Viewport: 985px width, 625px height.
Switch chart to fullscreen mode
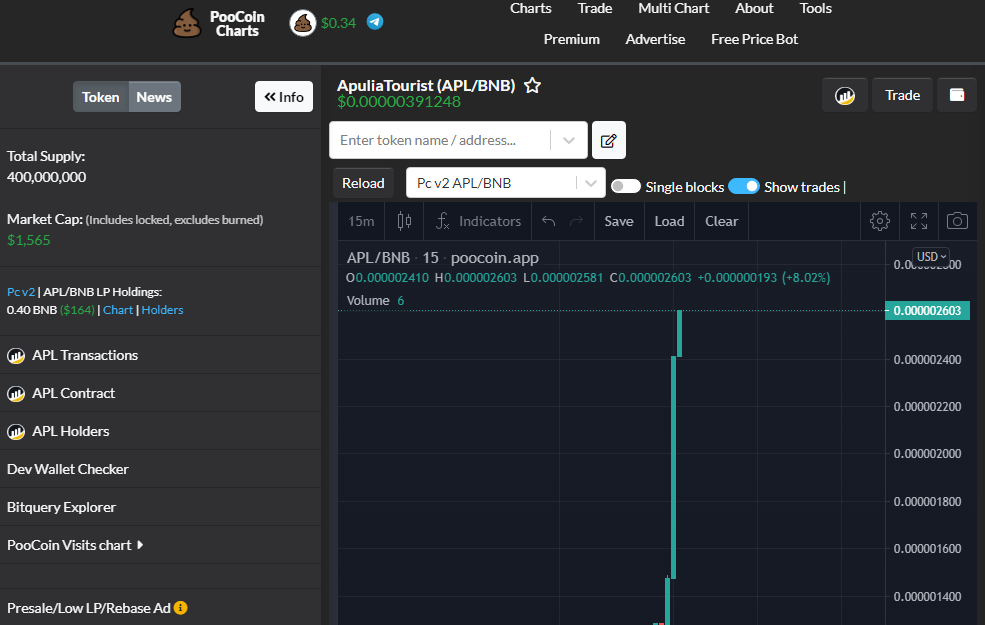[919, 221]
